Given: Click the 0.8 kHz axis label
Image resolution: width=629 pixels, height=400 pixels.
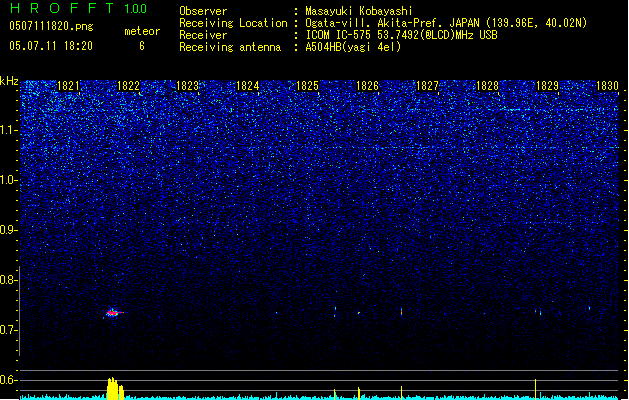Looking at the screenshot, I should pyautogui.click(x=8, y=280).
